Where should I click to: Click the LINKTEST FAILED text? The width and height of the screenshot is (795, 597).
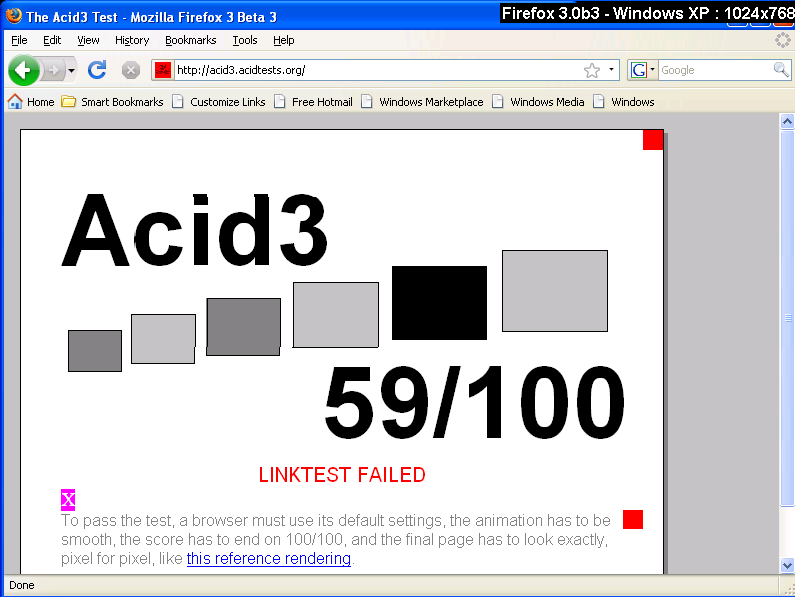(342, 475)
